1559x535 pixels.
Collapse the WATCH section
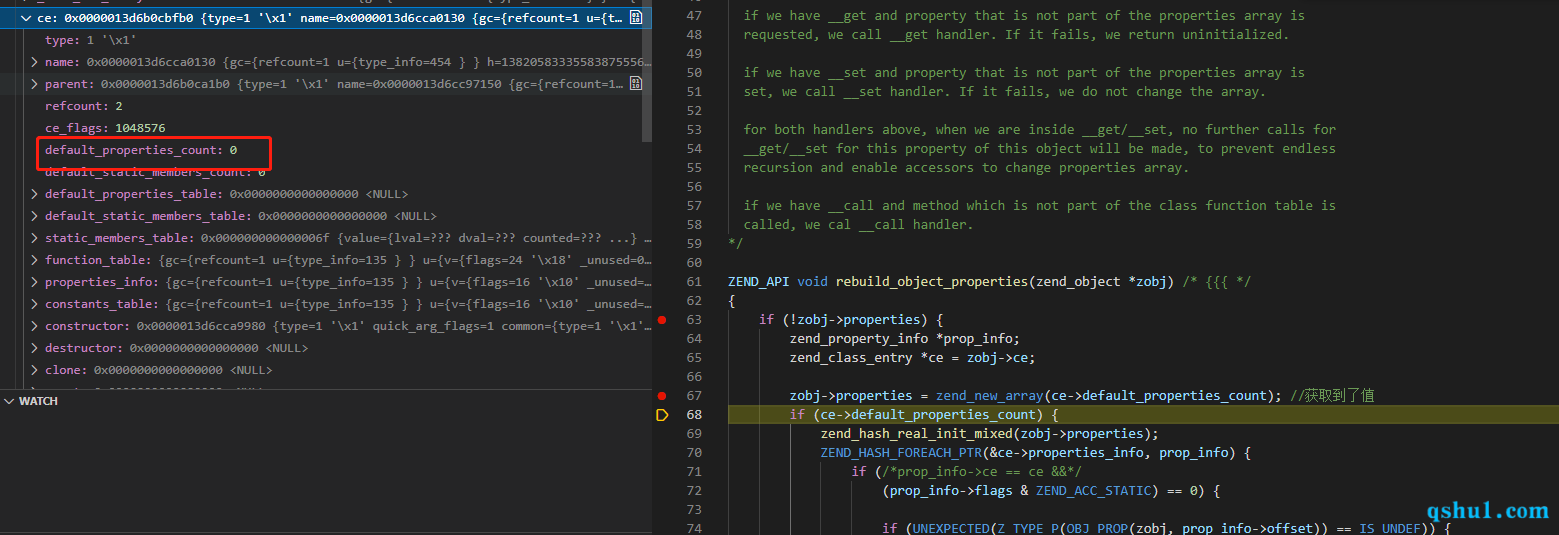coord(9,401)
